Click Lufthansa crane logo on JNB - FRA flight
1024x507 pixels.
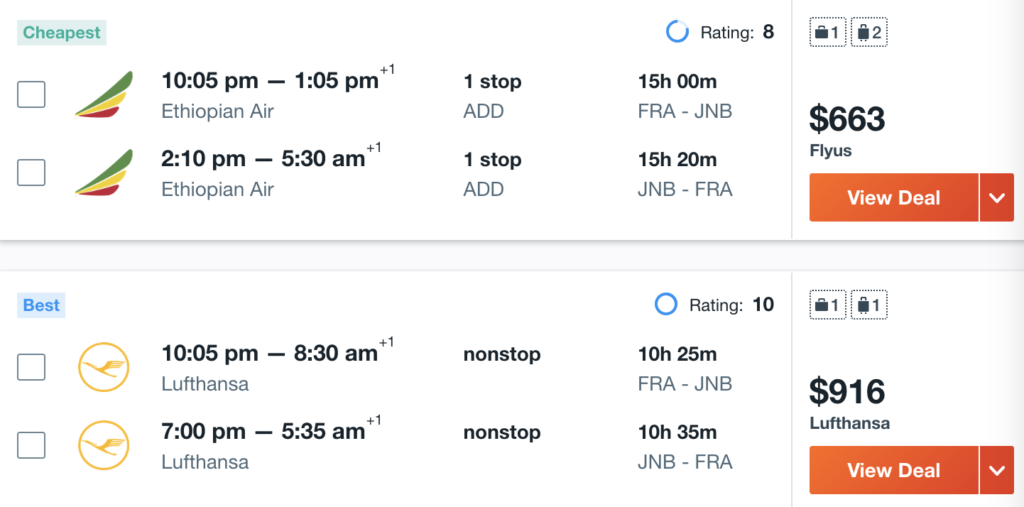click(104, 445)
